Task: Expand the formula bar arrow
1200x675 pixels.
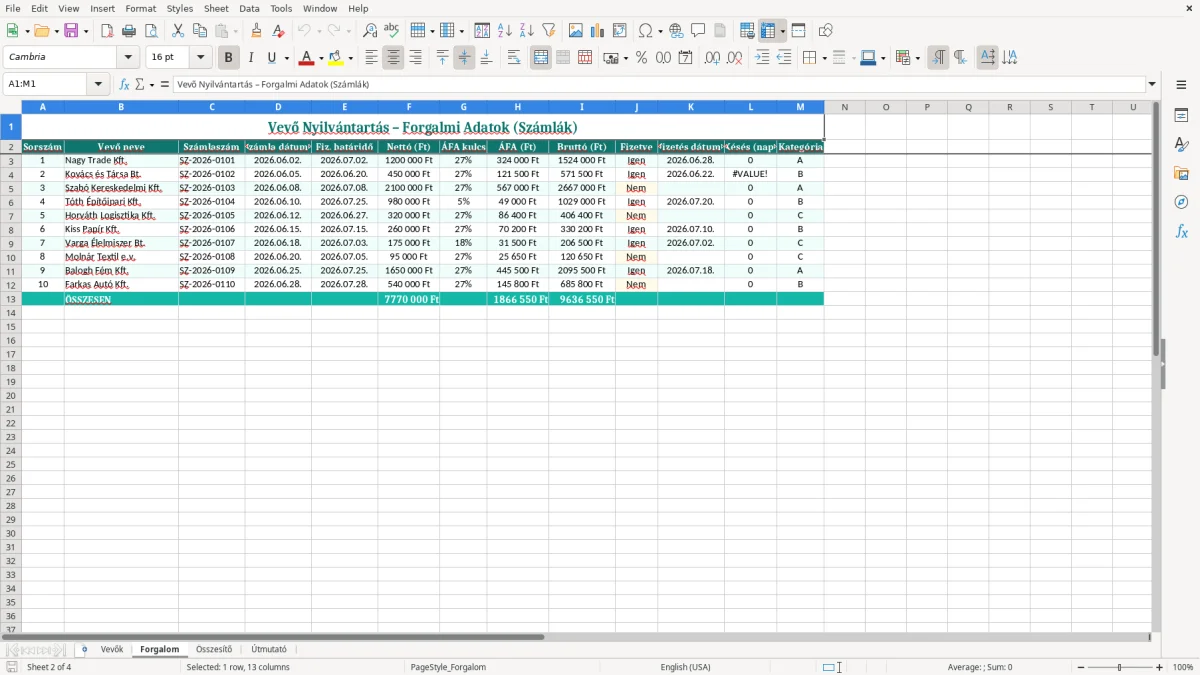Action: pos(1152,84)
